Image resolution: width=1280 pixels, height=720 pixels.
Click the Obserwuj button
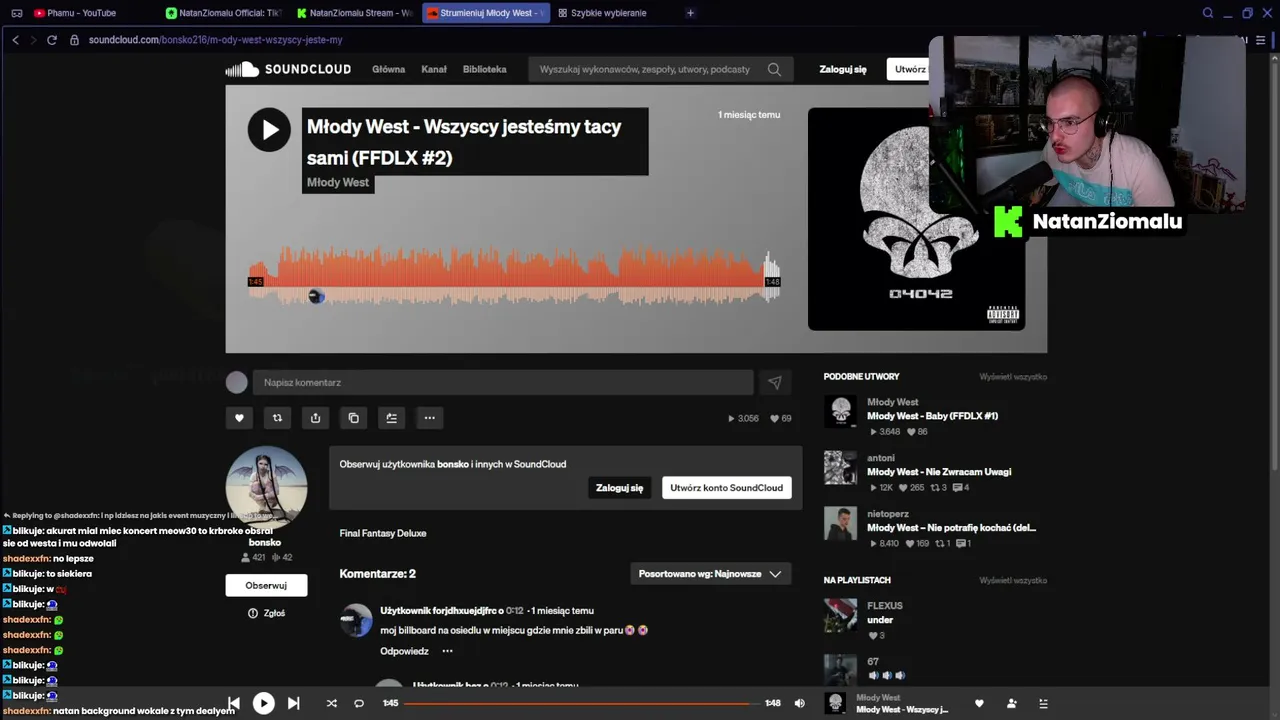266,585
